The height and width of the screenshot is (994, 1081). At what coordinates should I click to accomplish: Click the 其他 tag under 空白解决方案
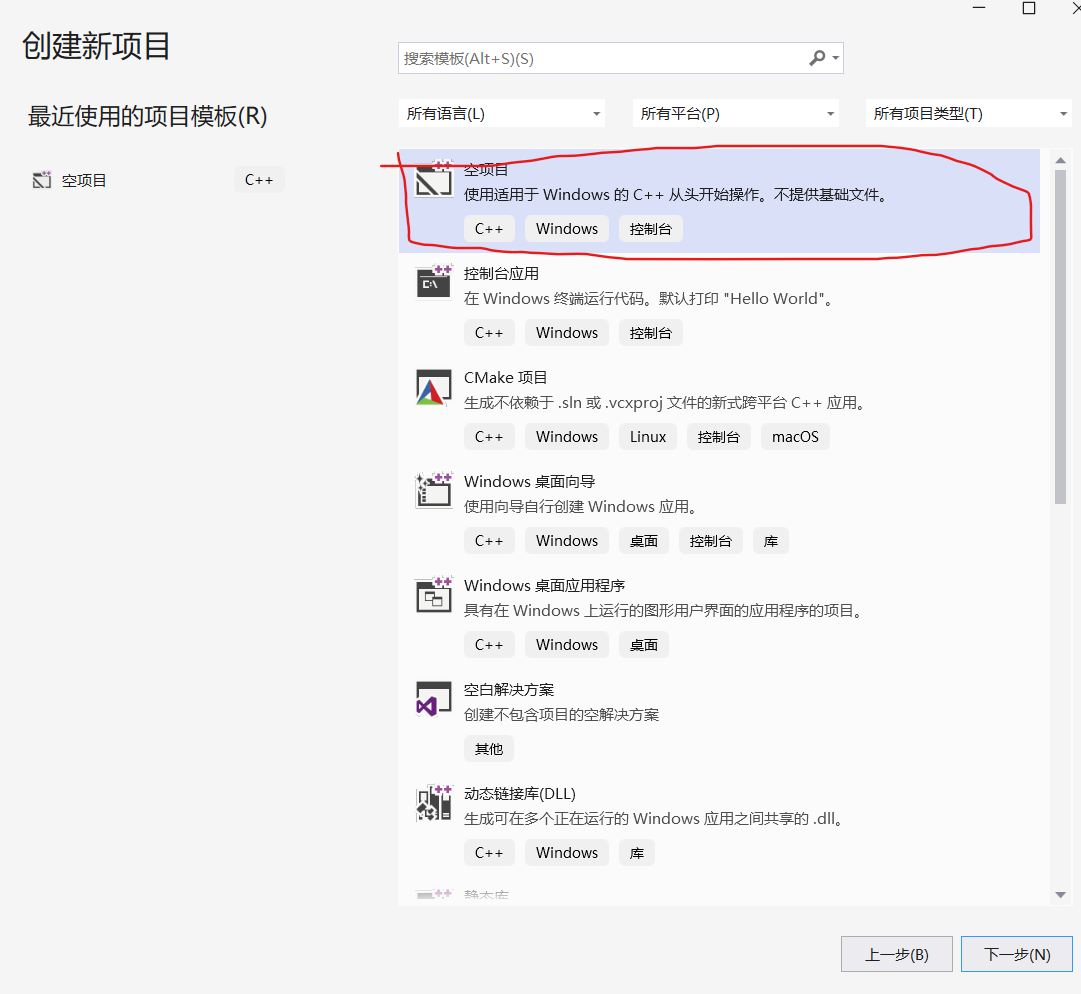(x=489, y=749)
